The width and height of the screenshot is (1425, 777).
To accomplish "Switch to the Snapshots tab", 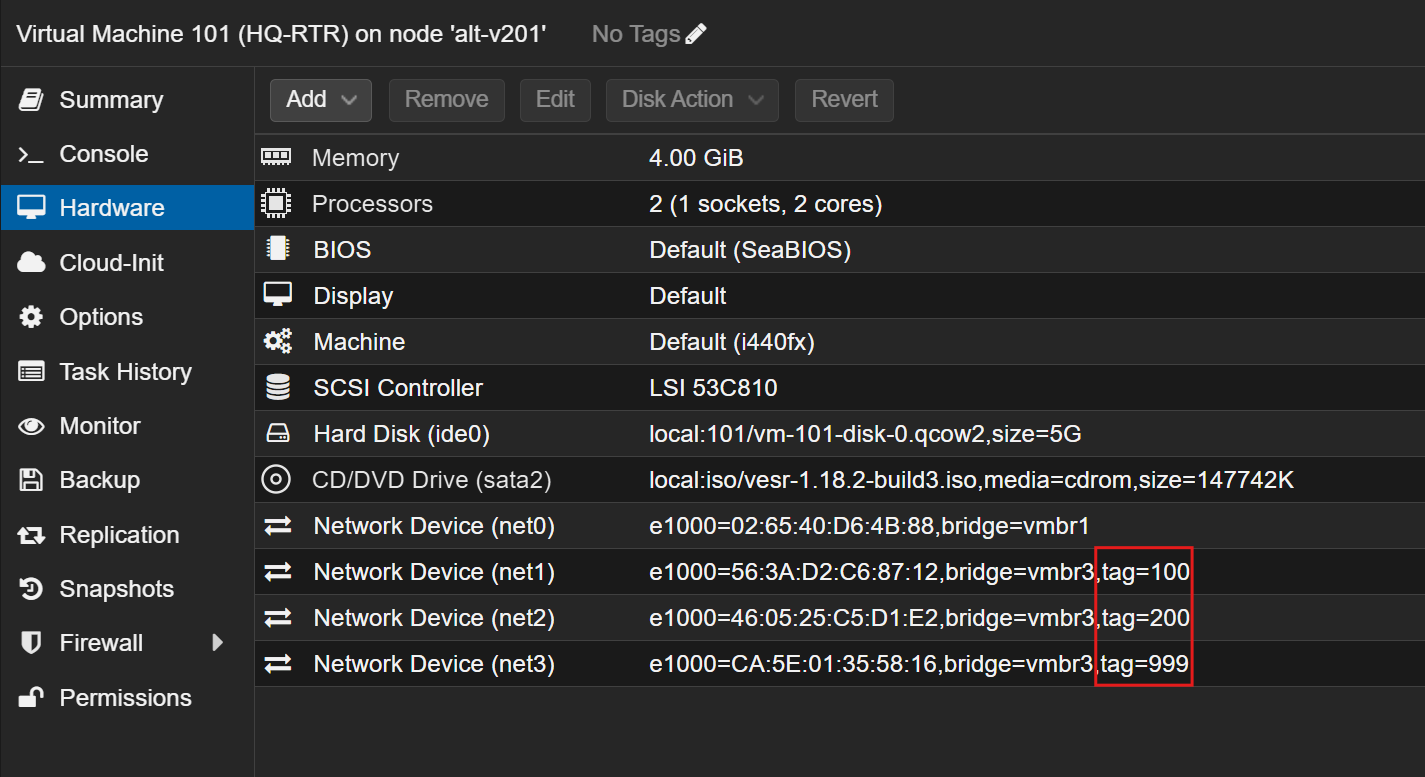I will click(x=116, y=589).
